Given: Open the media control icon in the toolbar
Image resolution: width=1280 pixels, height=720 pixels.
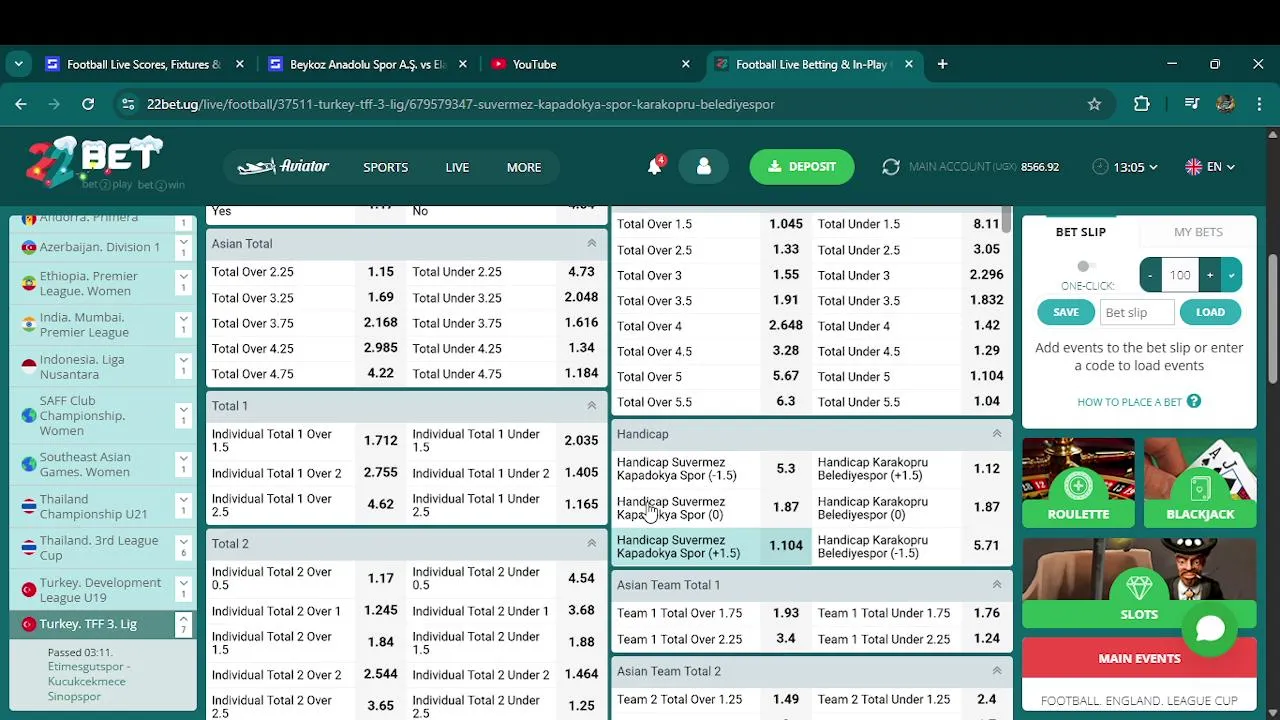Looking at the screenshot, I should [1191, 104].
